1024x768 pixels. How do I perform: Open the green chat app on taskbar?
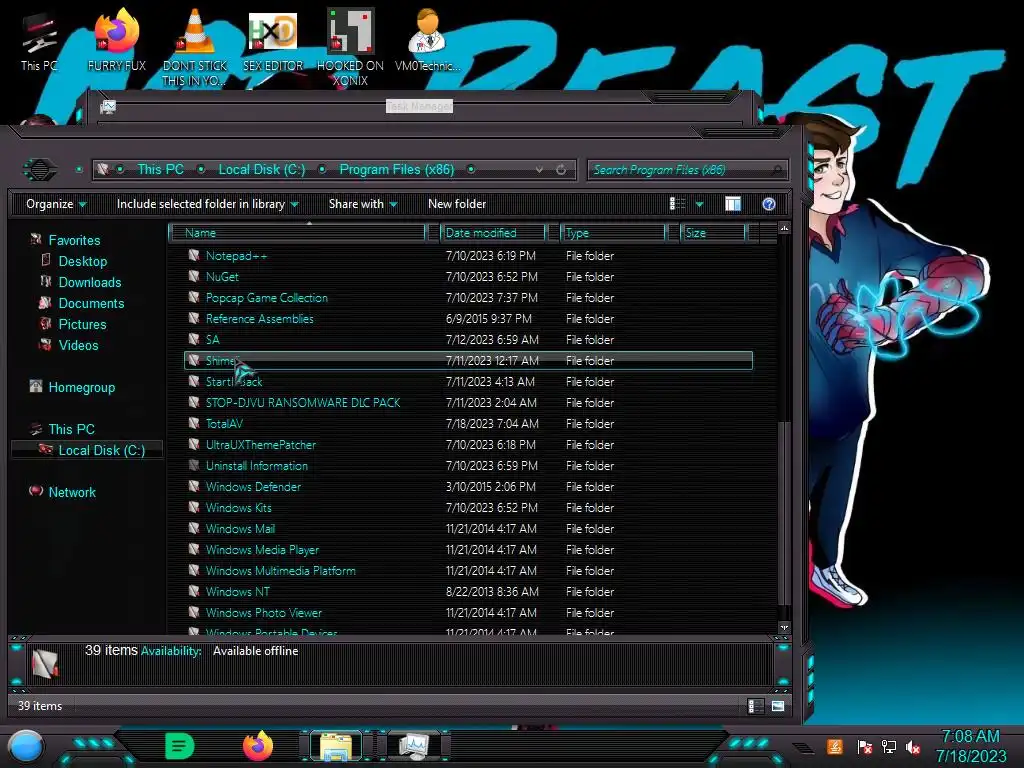coord(180,746)
